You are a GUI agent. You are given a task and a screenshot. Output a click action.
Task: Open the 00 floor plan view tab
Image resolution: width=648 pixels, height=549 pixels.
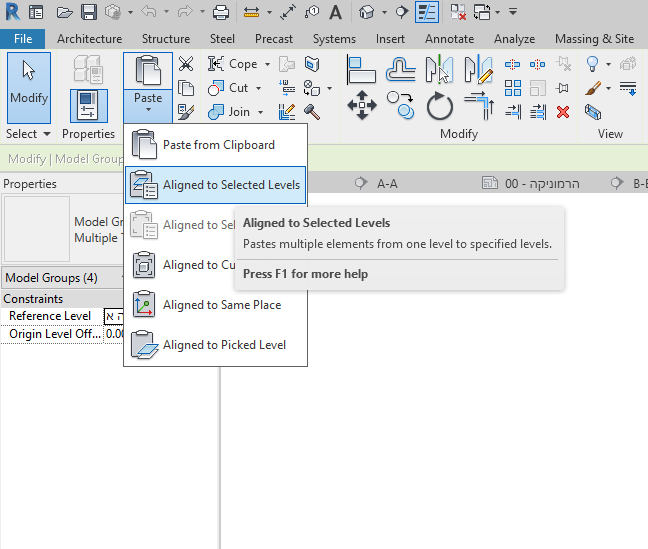531,183
